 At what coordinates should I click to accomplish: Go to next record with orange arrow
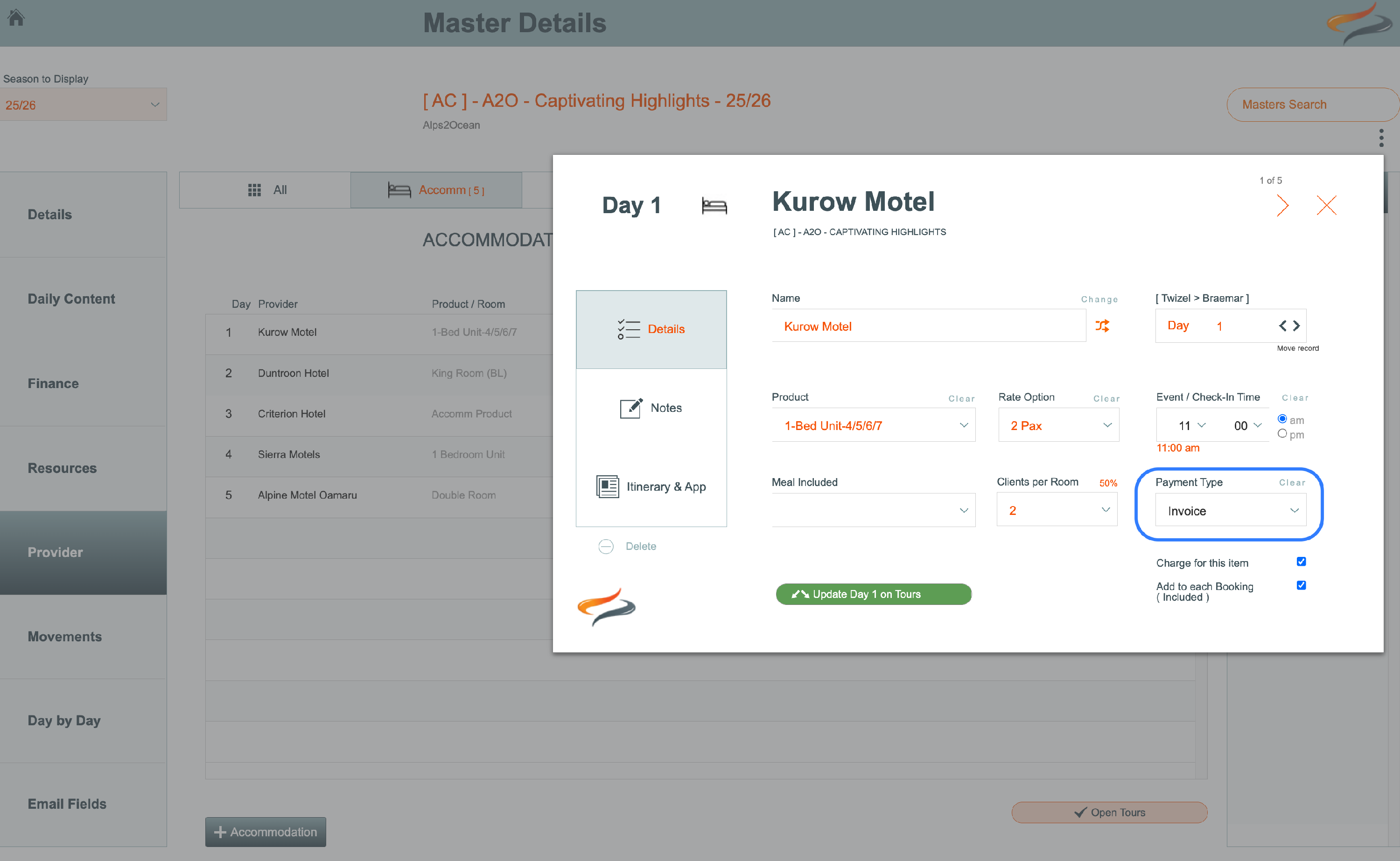tap(1282, 206)
